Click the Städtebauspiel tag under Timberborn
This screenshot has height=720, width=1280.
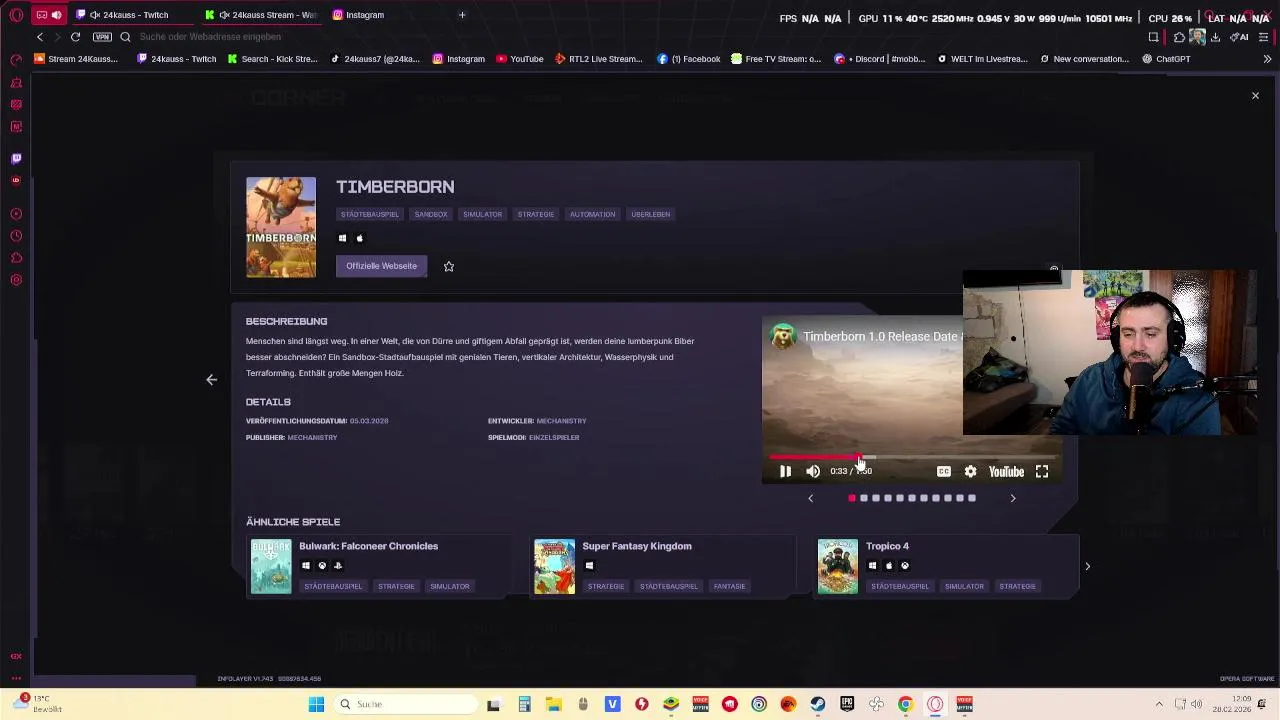coord(369,214)
